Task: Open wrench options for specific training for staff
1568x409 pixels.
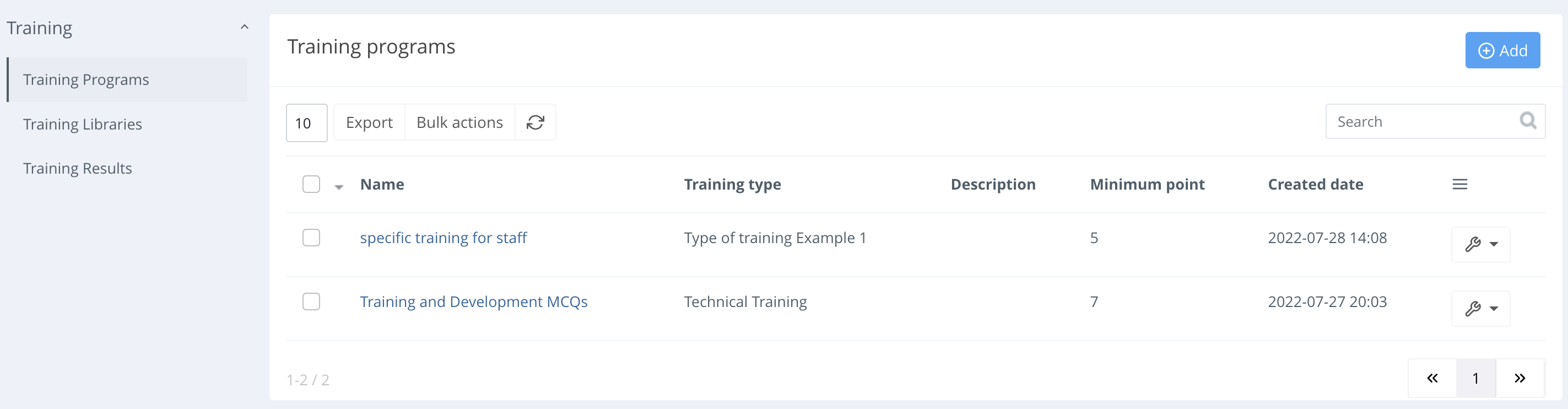Action: tap(1480, 245)
